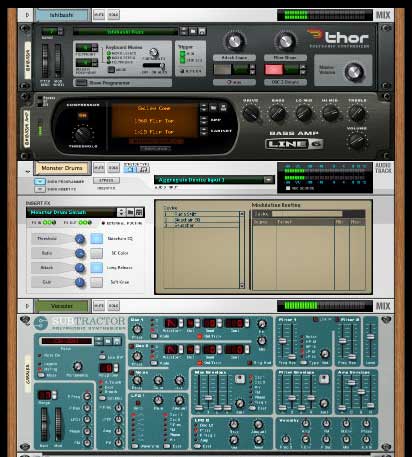Solo the Vocoder mix channel
This screenshot has height=457, width=412.
113,306
